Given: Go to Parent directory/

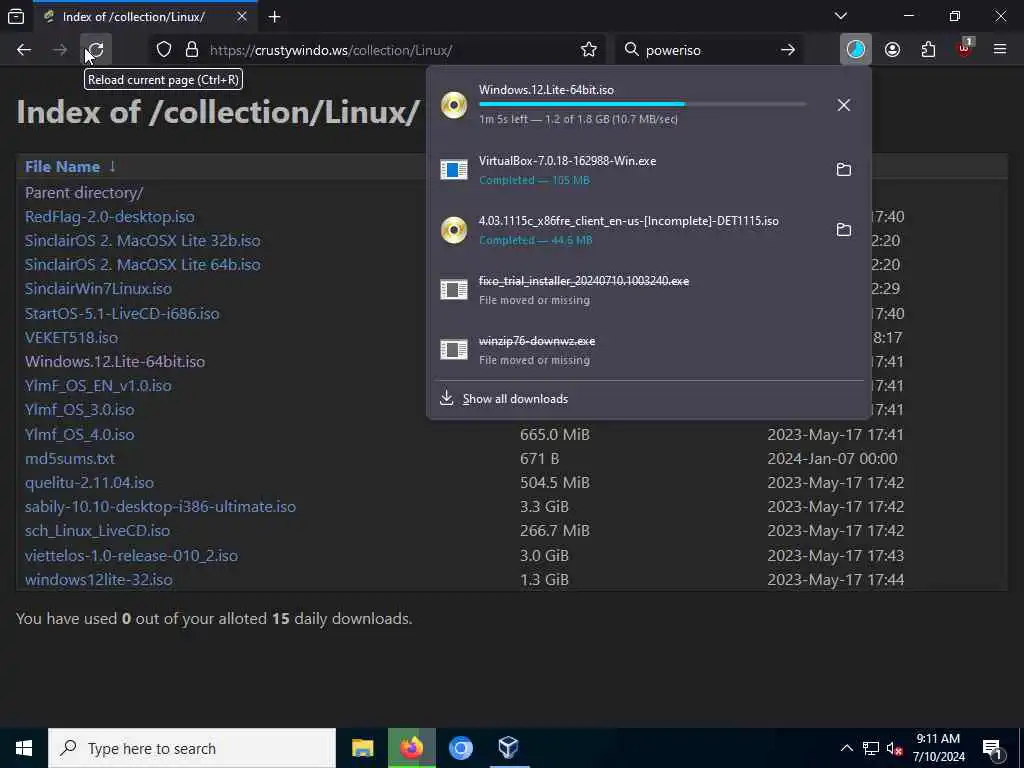Looking at the screenshot, I should (84, 193).
